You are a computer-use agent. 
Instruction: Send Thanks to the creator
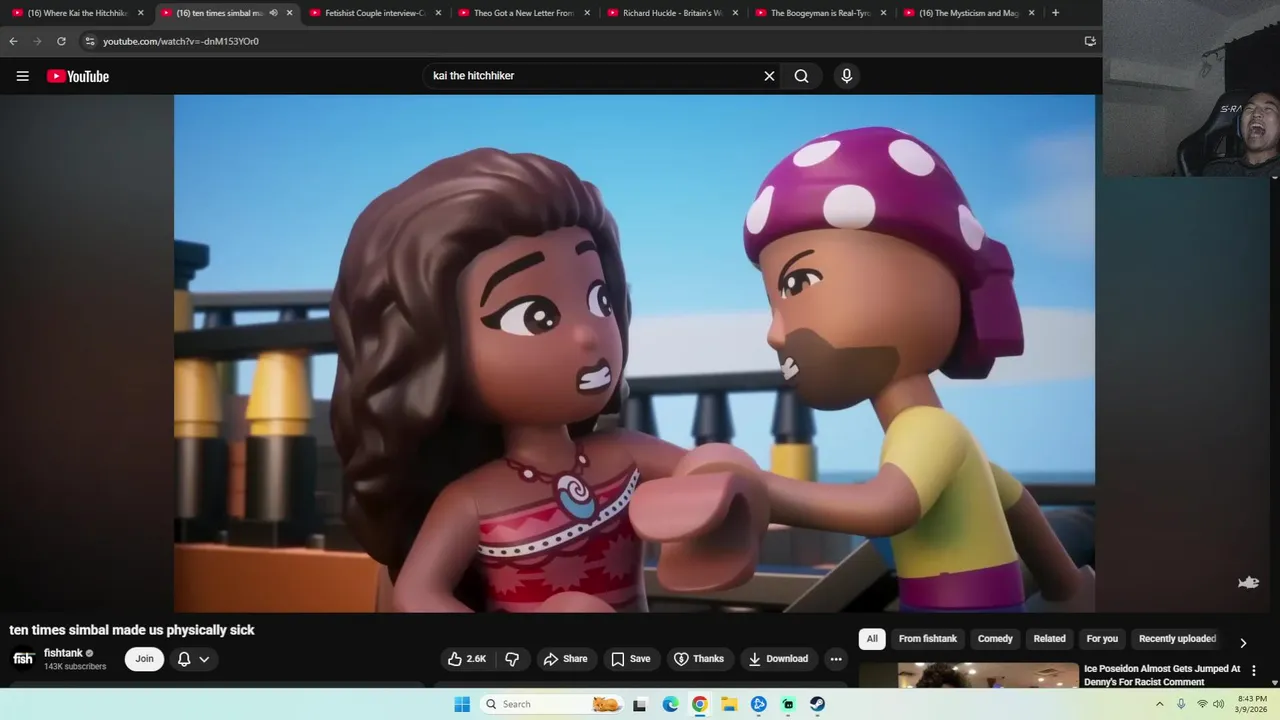click(x=699, y=659)
